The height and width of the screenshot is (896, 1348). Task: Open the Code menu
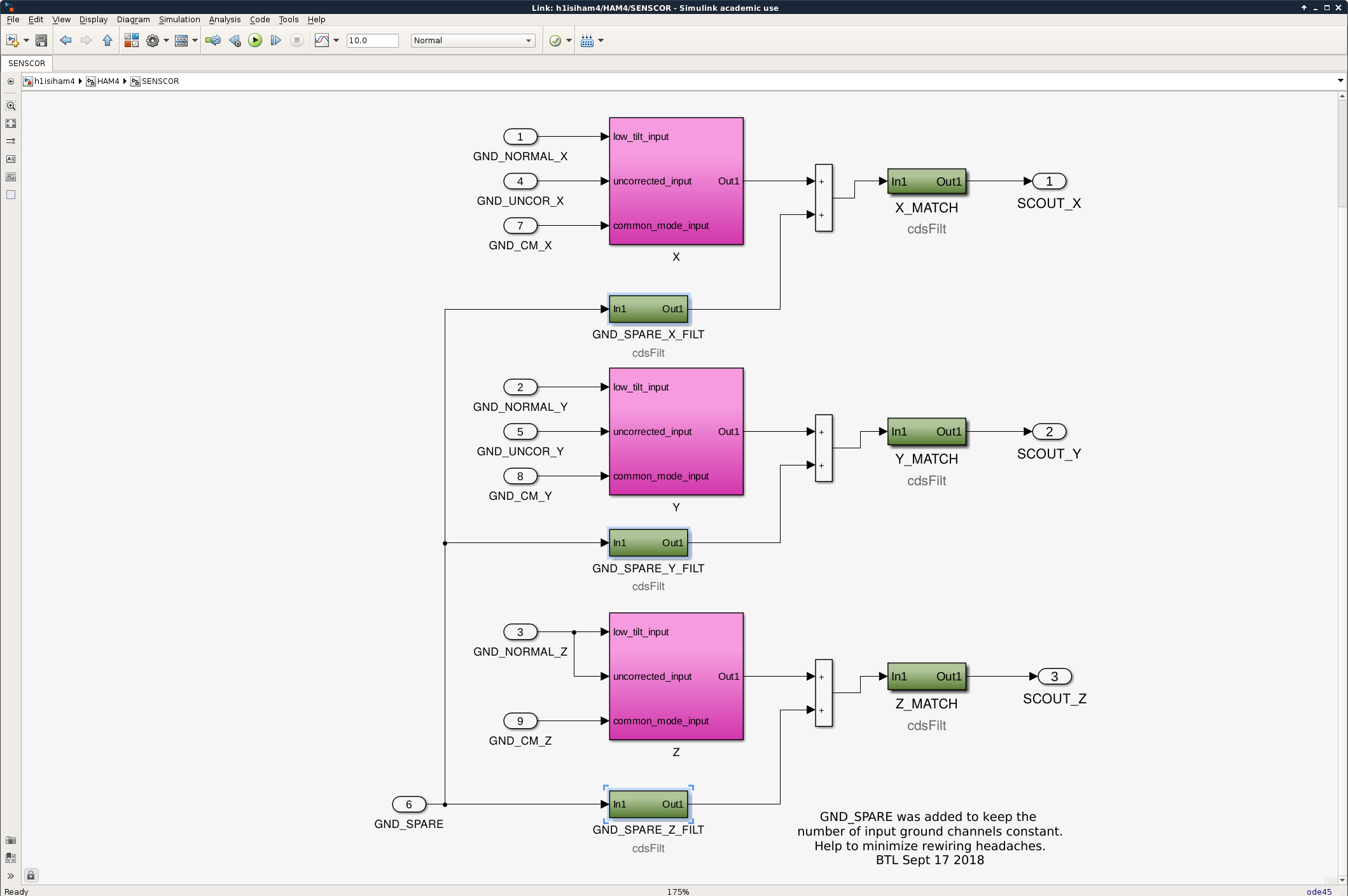coord(260,20)
